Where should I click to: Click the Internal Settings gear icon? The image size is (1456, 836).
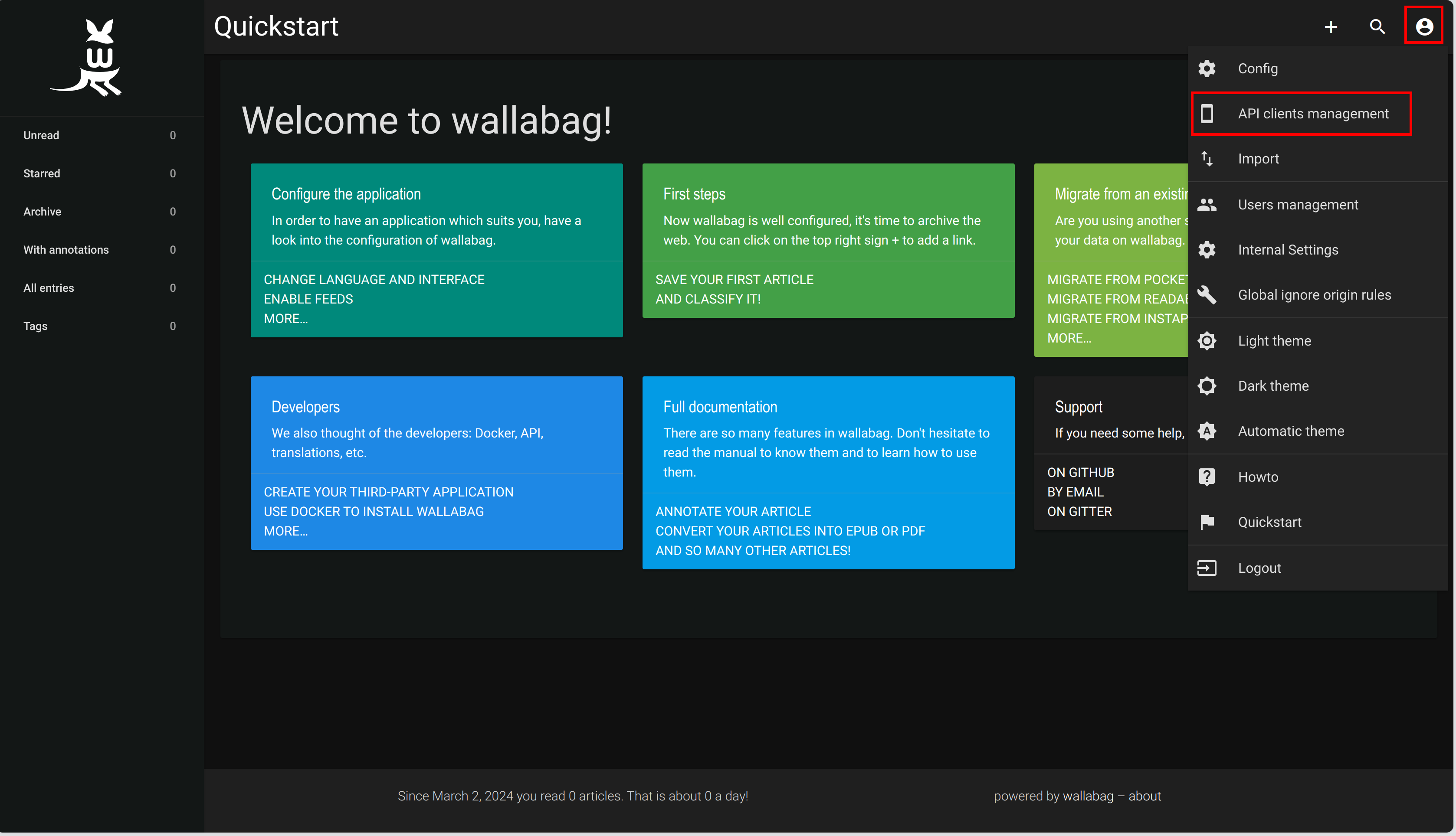(x=1207, y=250)
